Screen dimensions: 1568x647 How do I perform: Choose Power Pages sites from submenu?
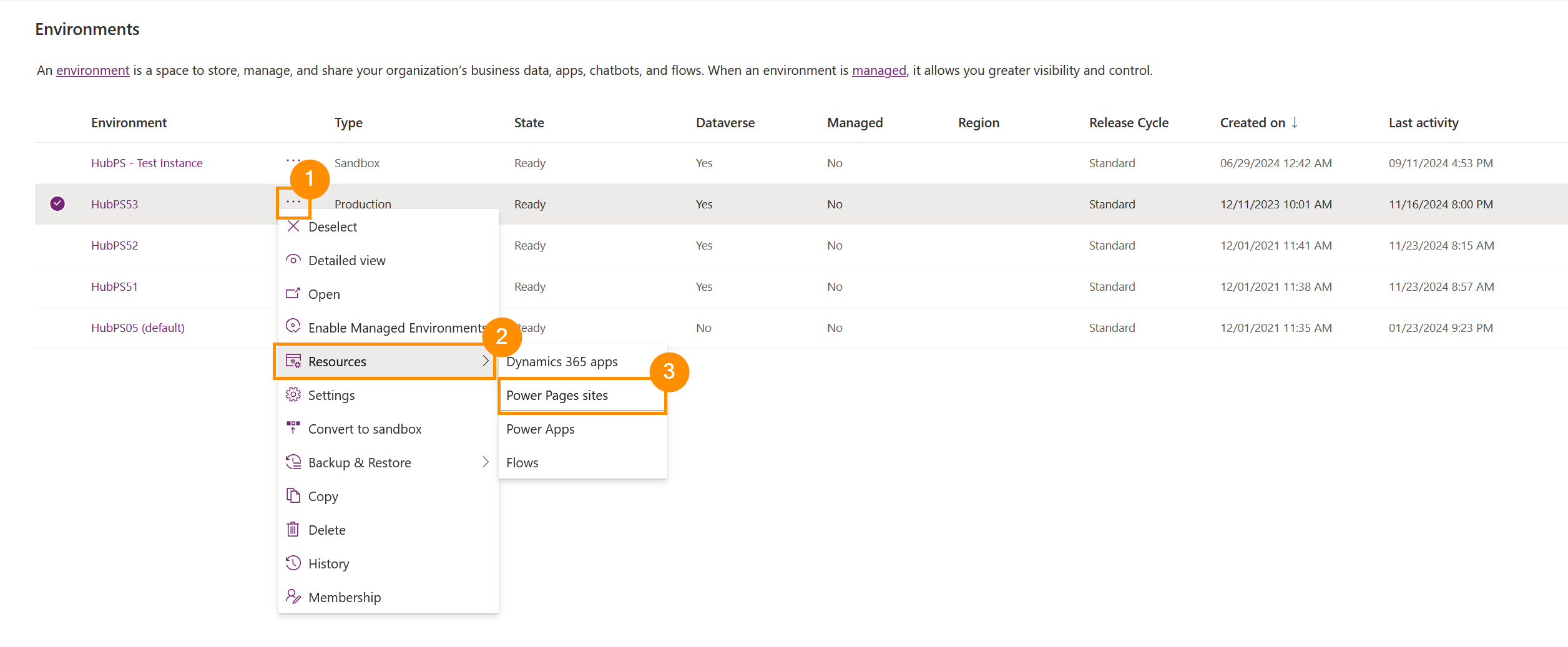point(557,396)
